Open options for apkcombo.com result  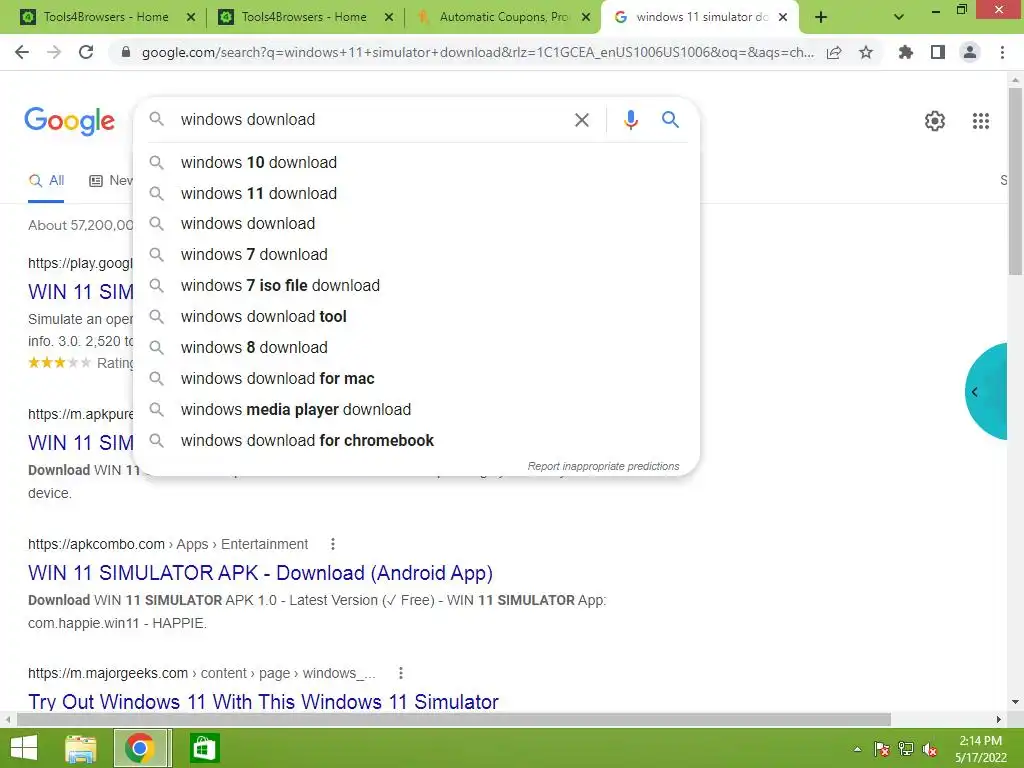click(x=332, y=544)
